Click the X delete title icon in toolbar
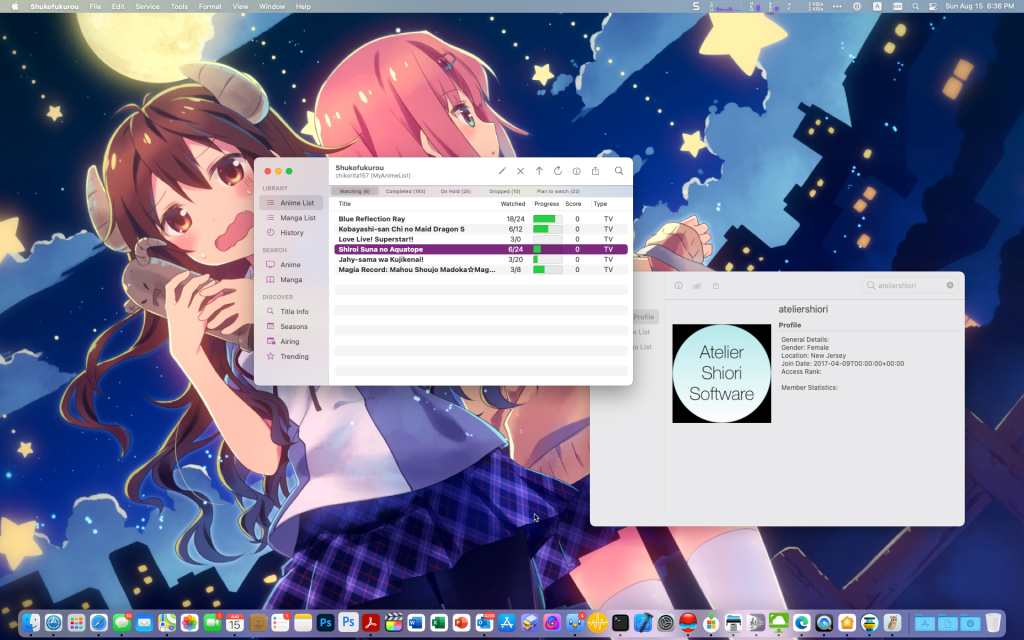 (x=520, y=171)
